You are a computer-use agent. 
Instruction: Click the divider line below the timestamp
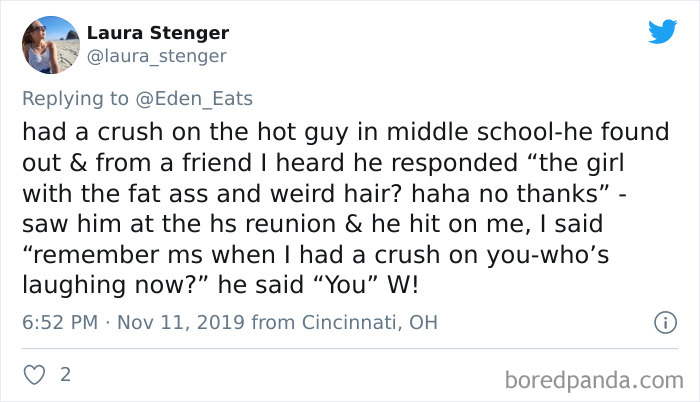350,348
